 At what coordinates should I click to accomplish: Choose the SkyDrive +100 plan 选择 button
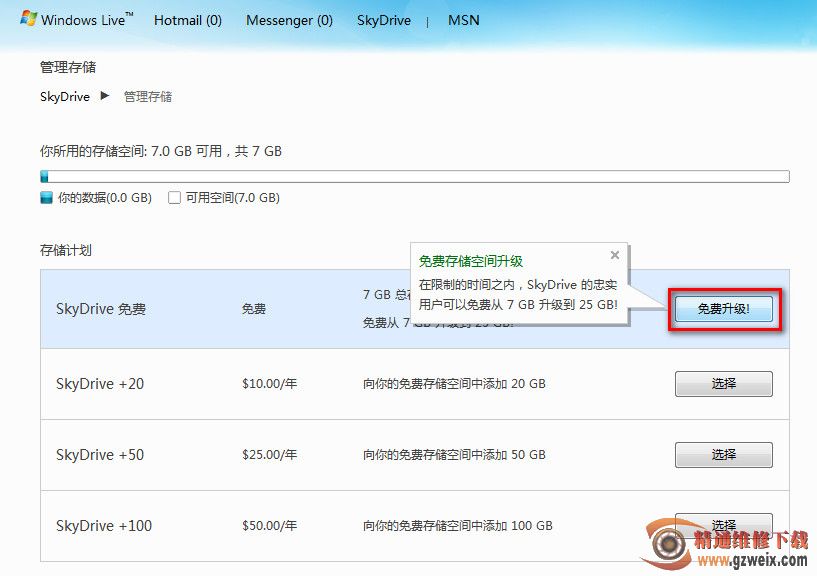[724, 525]
